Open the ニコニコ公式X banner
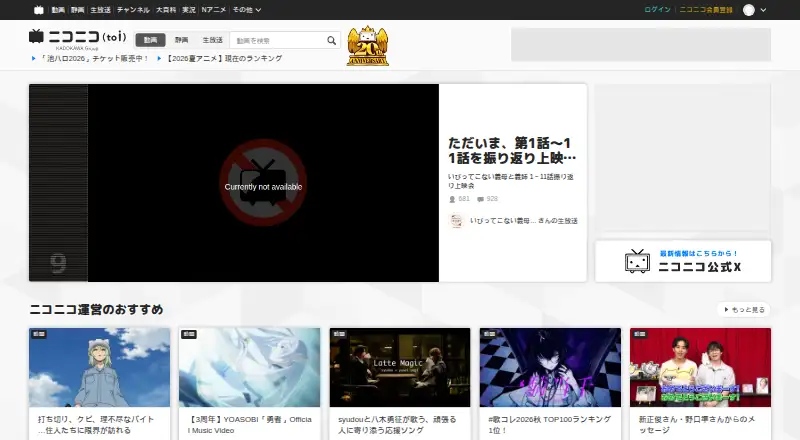800x440 pixels. [683, 261]
